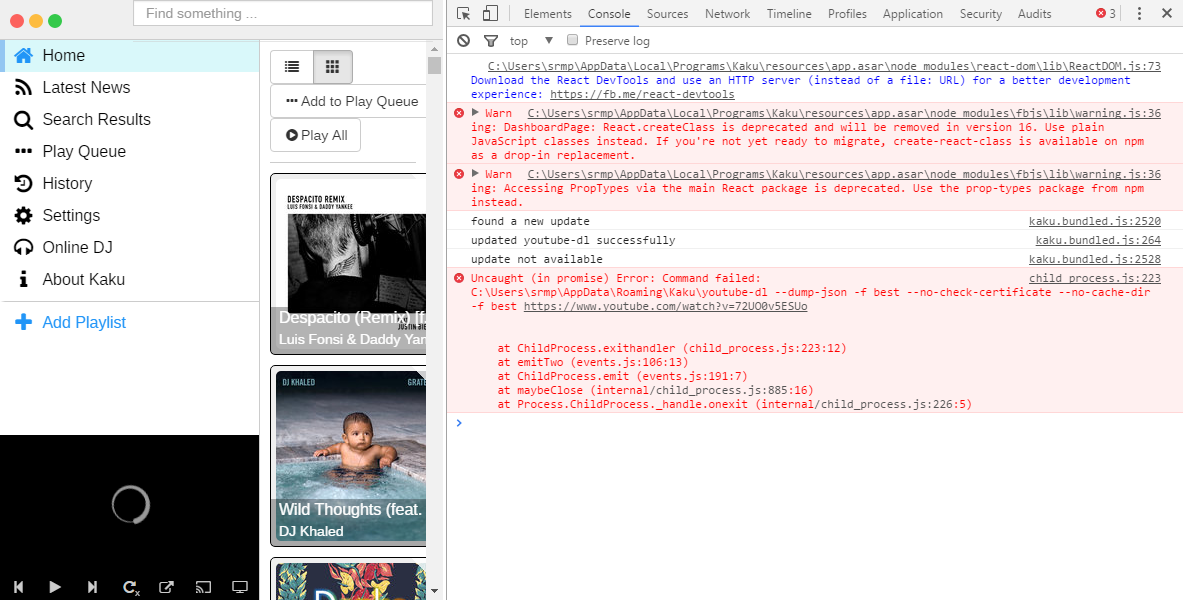
Task: Click the History sidebar icon
Action: pyautogui.click(x=22, y=183)
